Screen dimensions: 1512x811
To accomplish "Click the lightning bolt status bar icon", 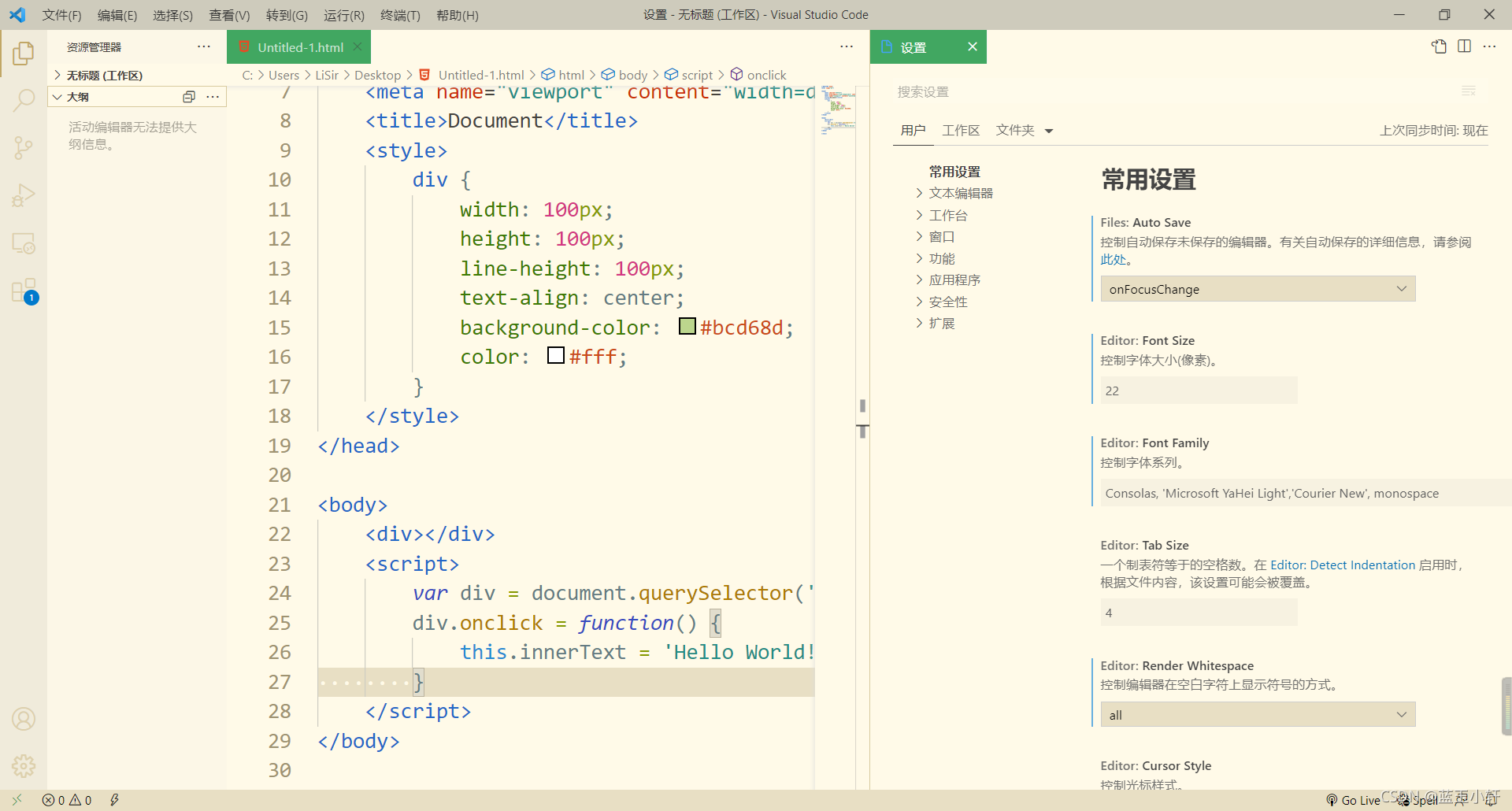I will [x=114, y=800].
